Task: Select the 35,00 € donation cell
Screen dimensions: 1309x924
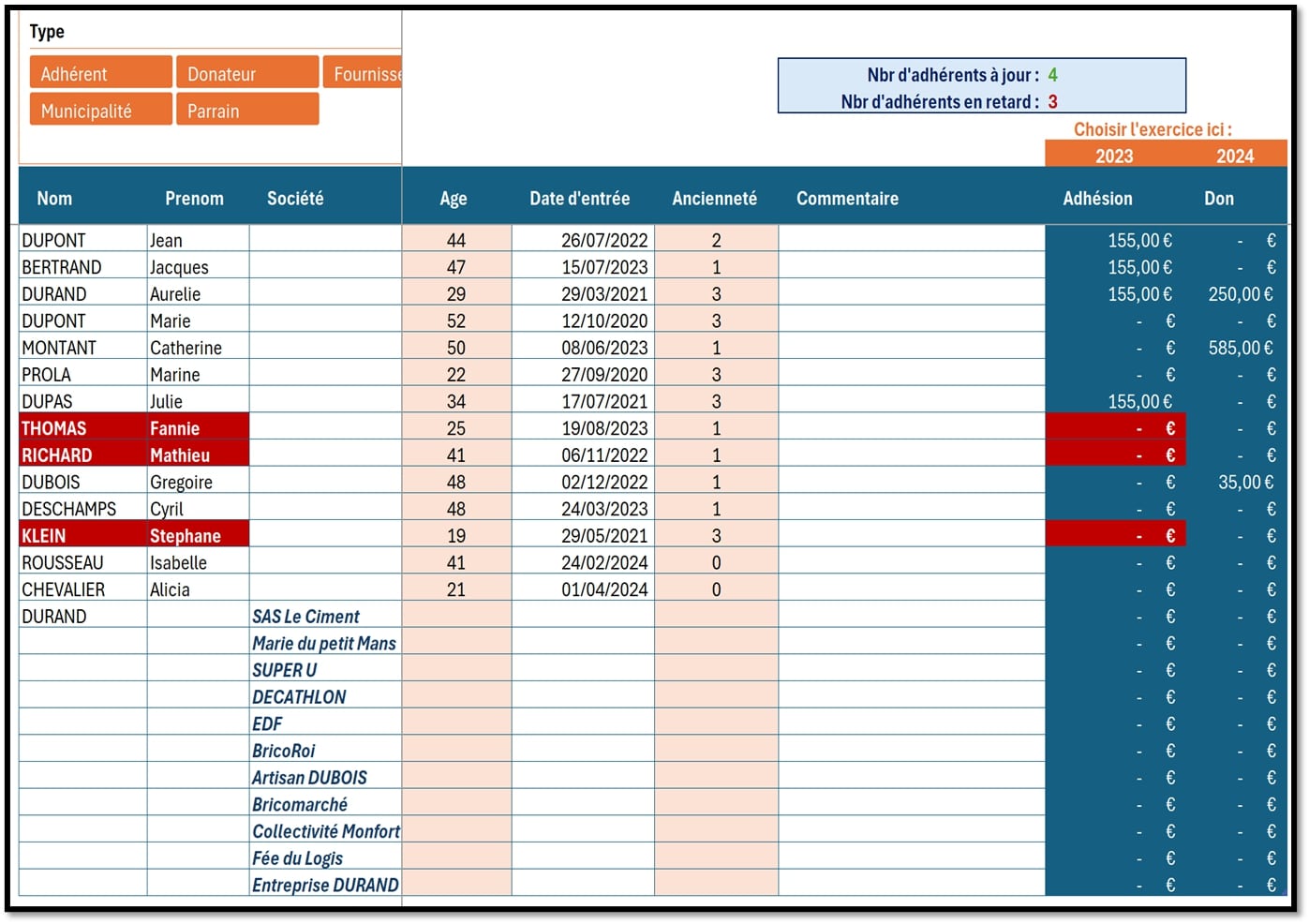Action: tap(1237, 482)
